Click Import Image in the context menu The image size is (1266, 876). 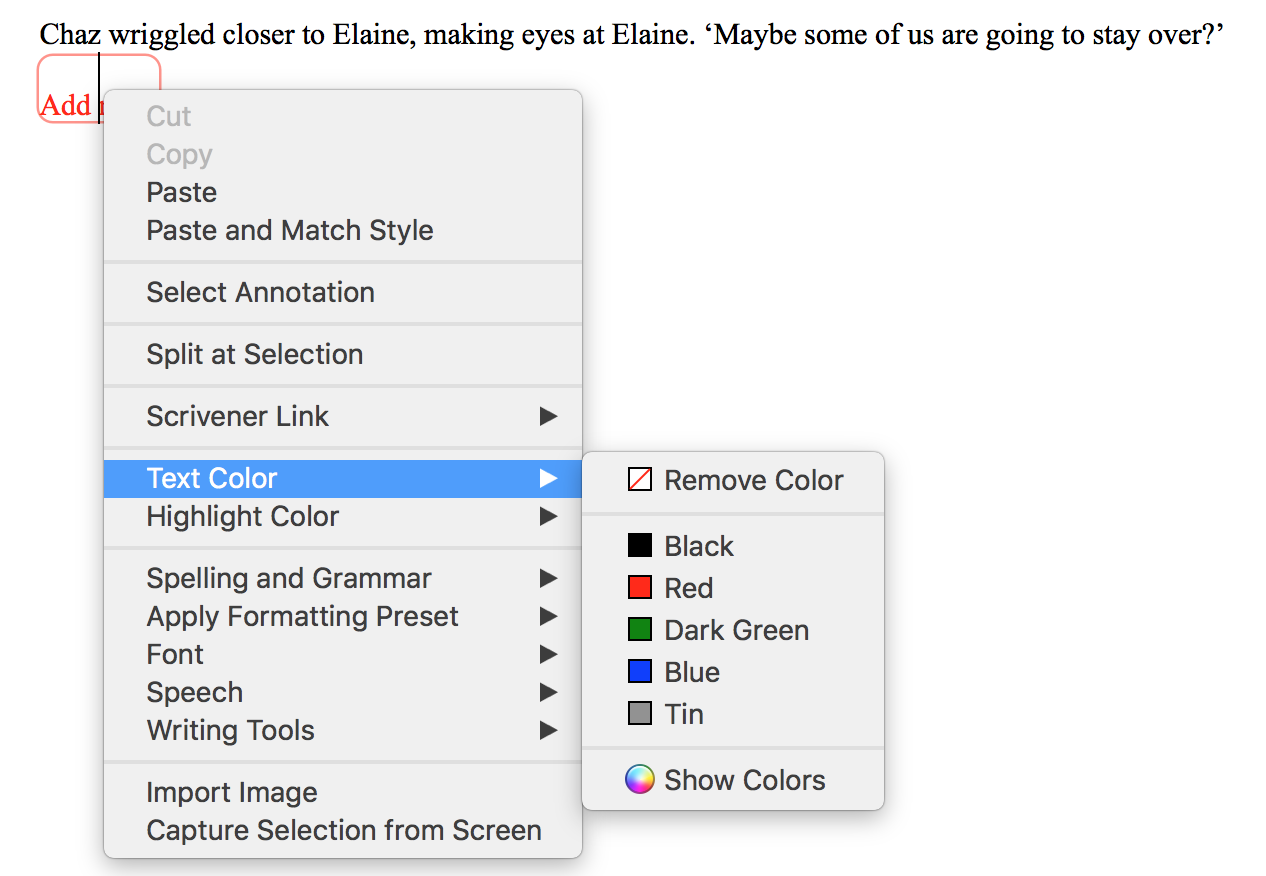tap(232, 792)
